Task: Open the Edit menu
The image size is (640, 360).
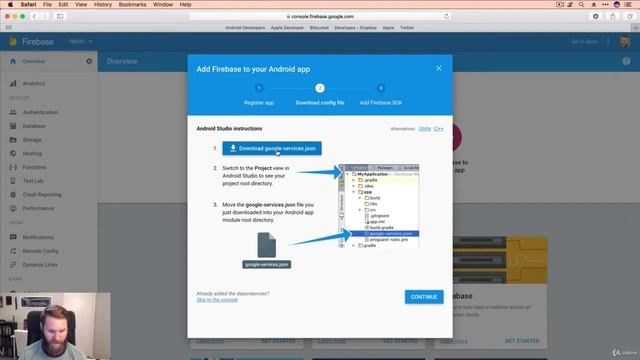Action: click(x=63, y=4)
